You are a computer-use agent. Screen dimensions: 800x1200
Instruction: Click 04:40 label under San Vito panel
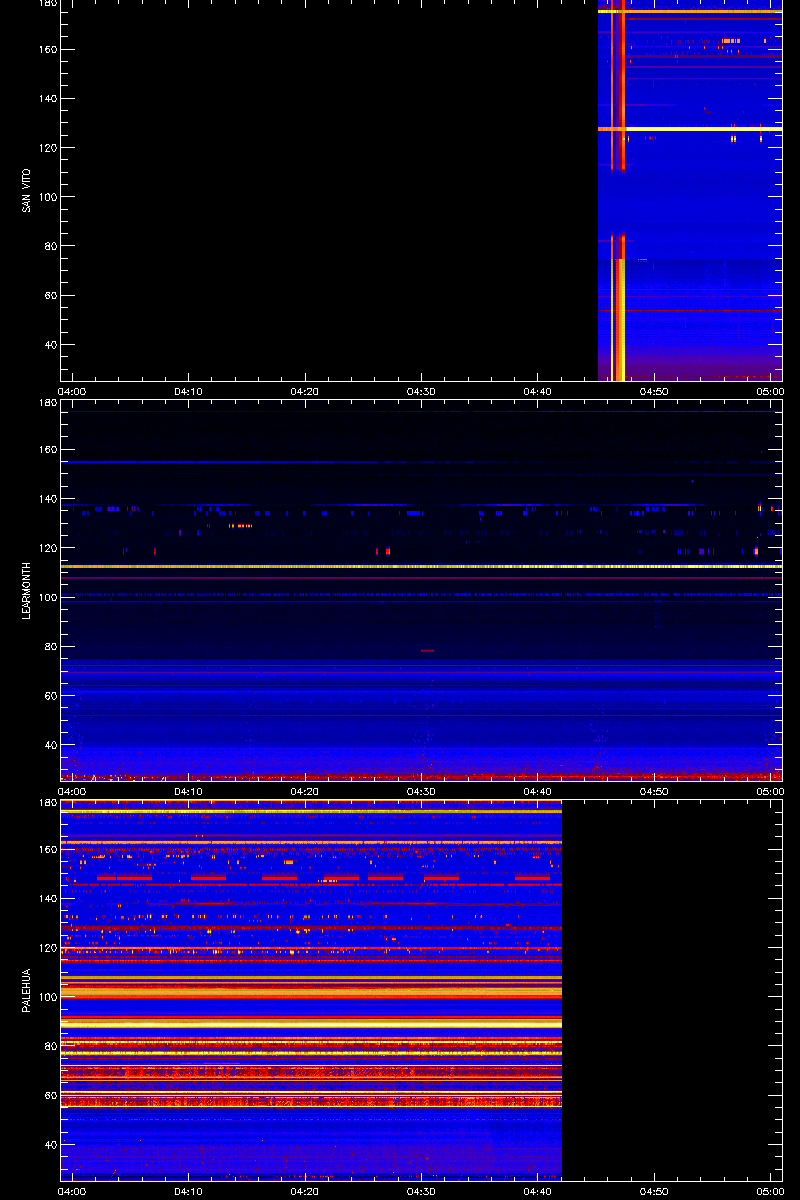coord(537,391)
